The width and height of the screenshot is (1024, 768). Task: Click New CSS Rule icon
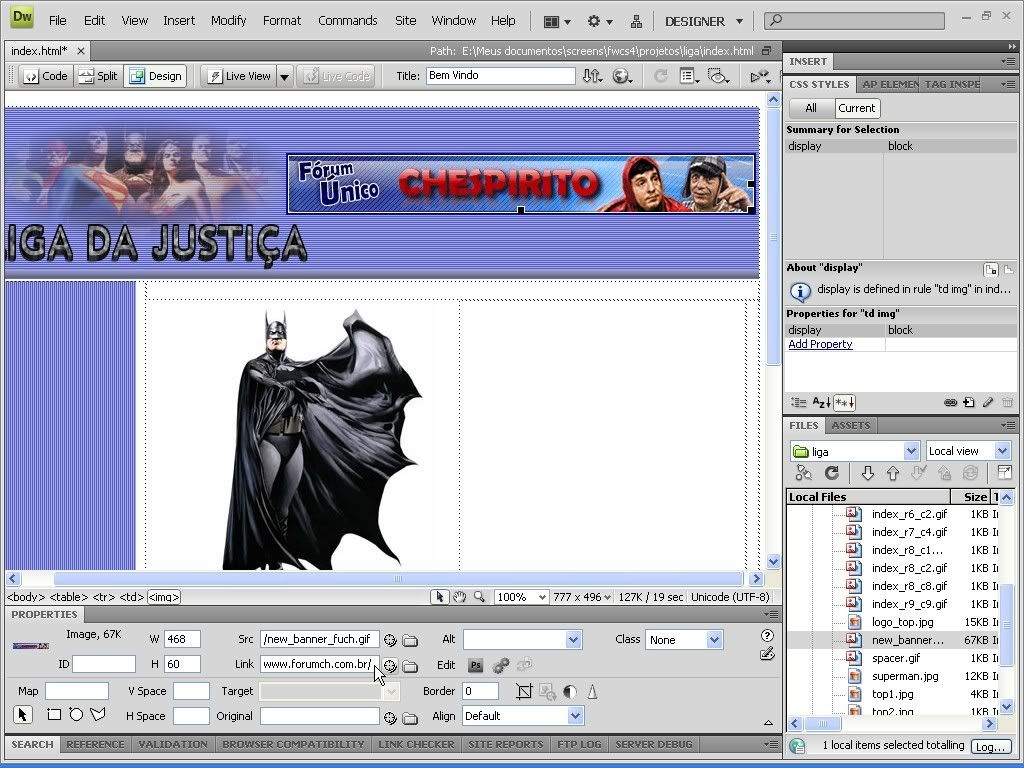969,403
